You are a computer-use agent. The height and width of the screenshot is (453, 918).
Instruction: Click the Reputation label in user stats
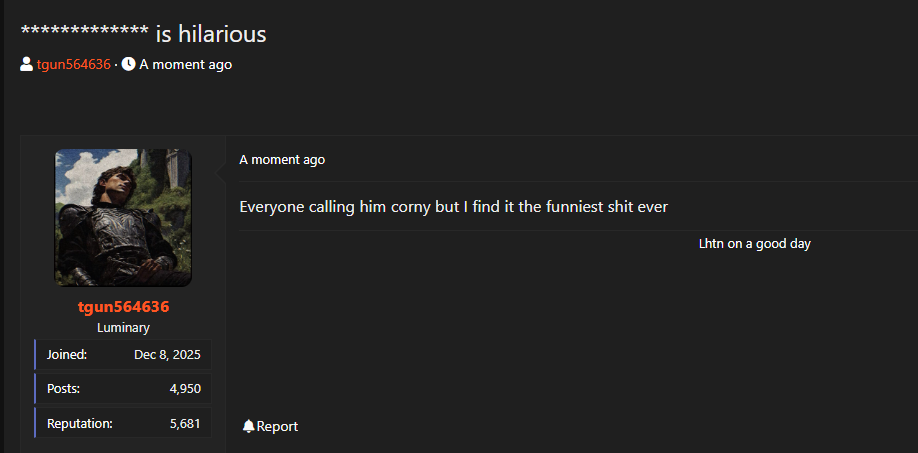click(79, 423)
